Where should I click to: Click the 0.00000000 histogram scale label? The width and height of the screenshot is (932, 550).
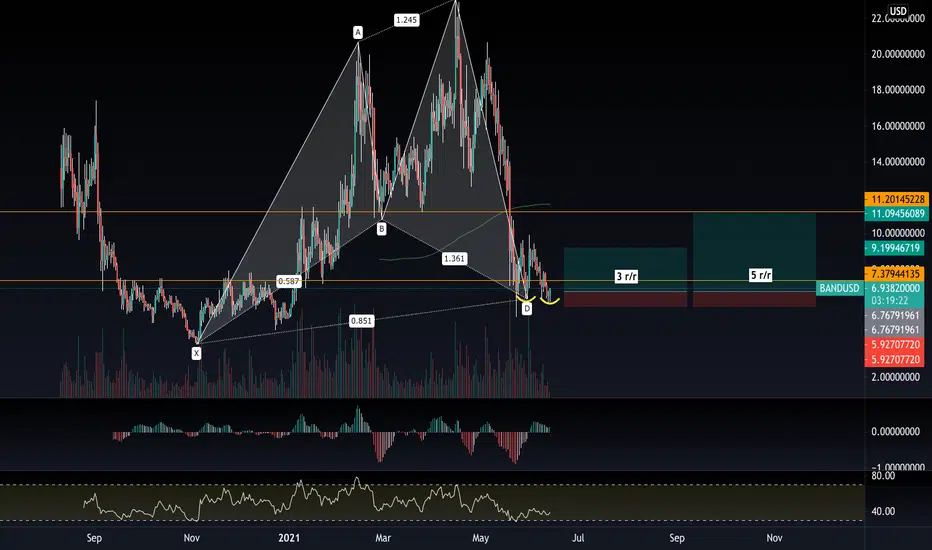pyautogui.click(x=898, y=431)
